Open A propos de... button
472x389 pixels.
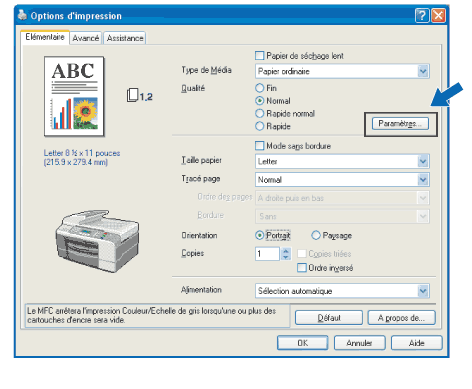pyautogui.click(x=401, y=318)
